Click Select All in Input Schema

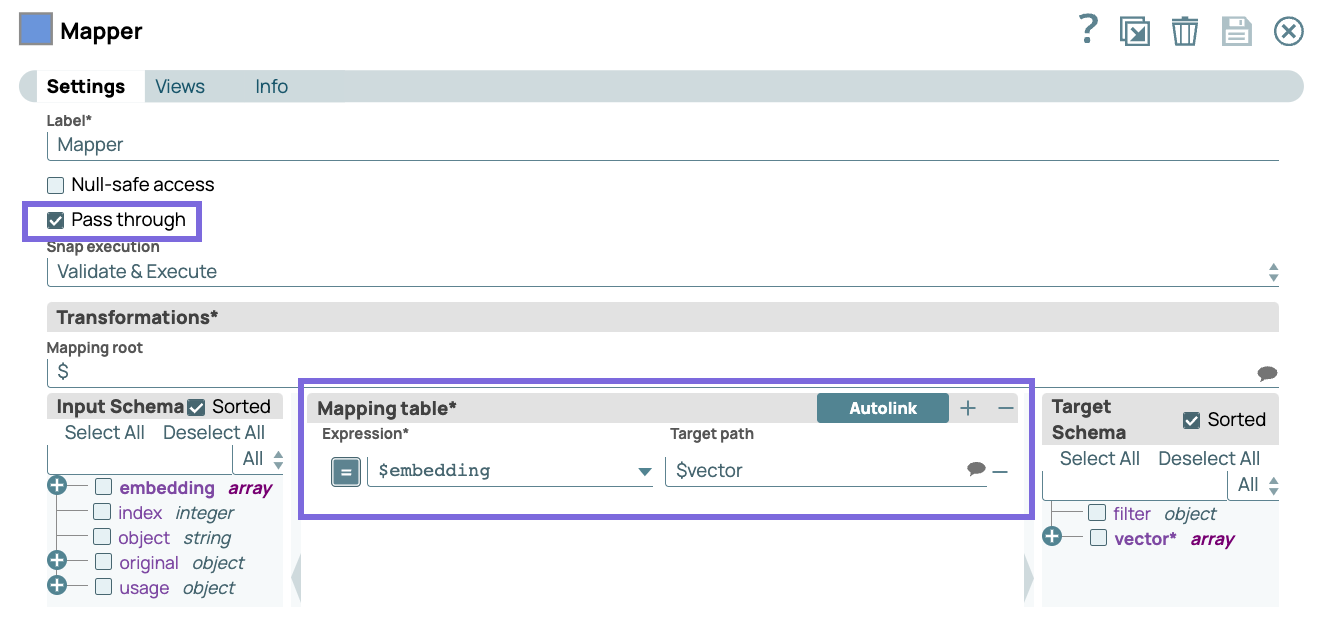pos(105,433)
